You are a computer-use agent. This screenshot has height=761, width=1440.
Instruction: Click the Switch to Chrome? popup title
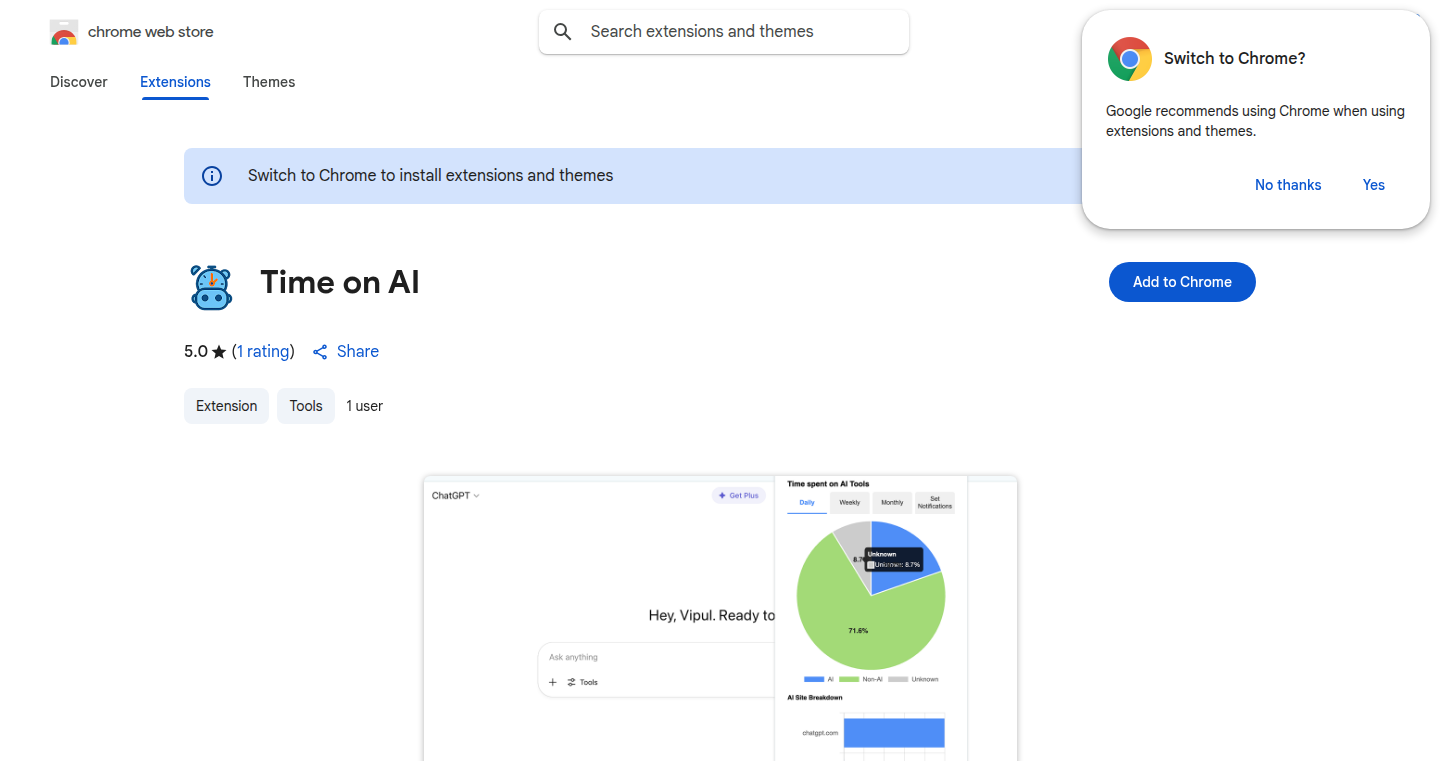[1235, 59]
